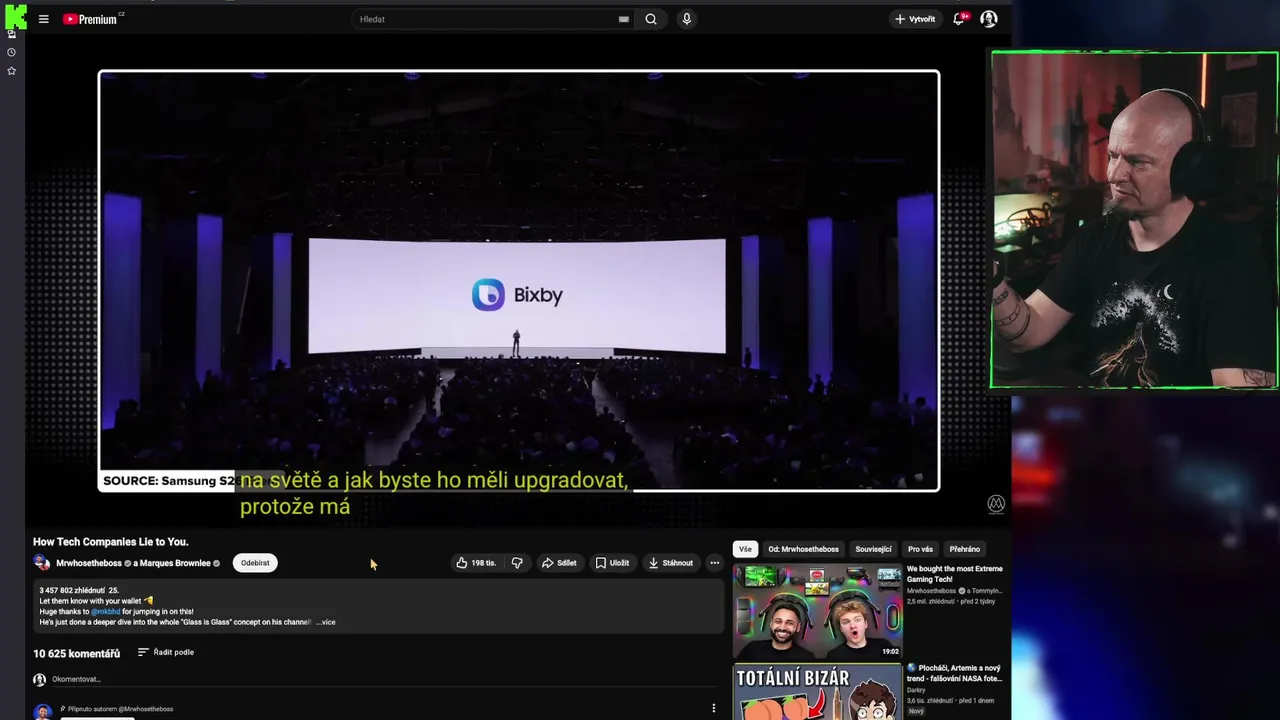The width and height of the screenshot is (1280, 720).
Task: Click the round watermark icon beside the player
Action: coord(996,504)
